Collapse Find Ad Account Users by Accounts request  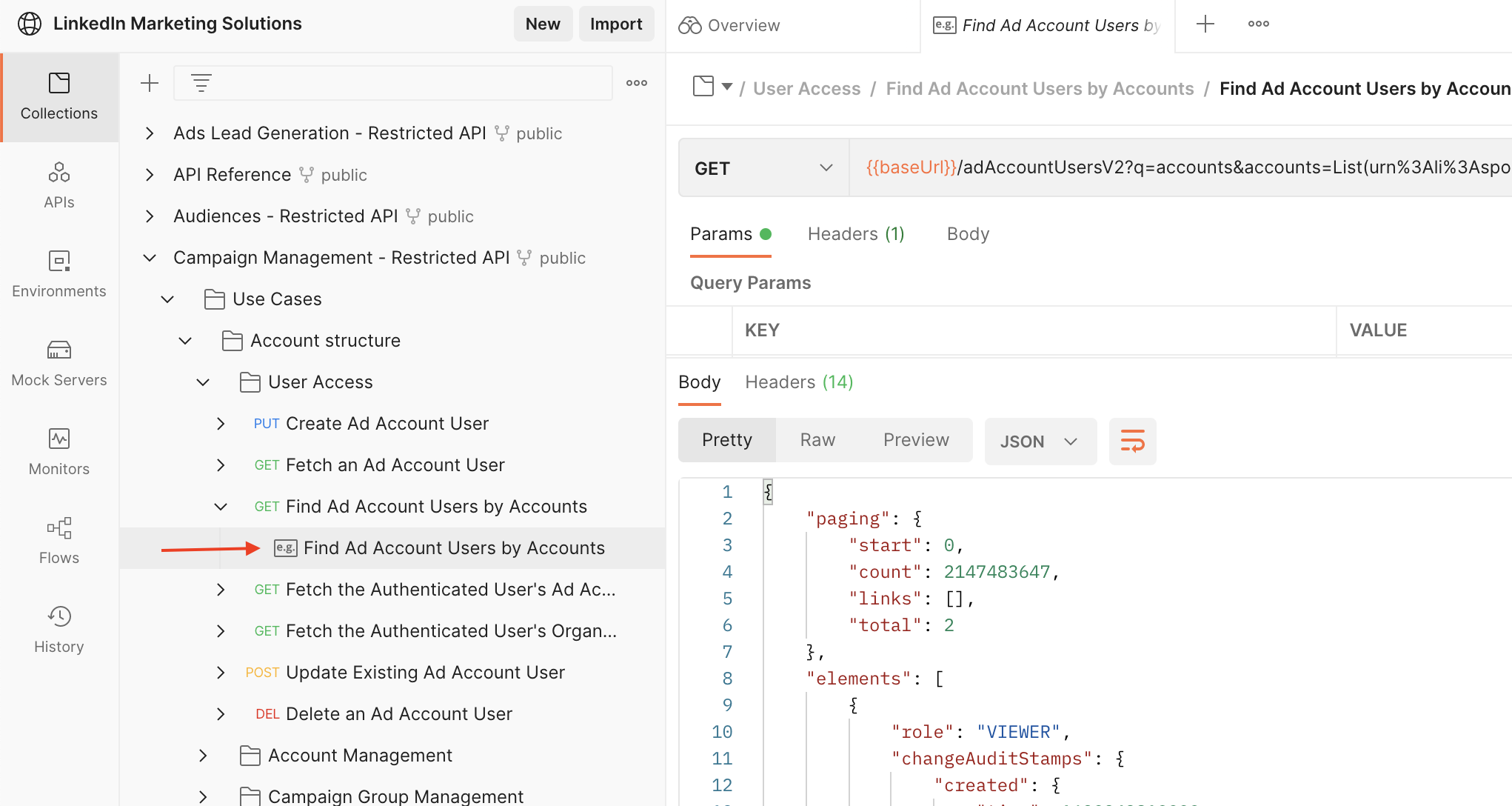click(221, 507)
